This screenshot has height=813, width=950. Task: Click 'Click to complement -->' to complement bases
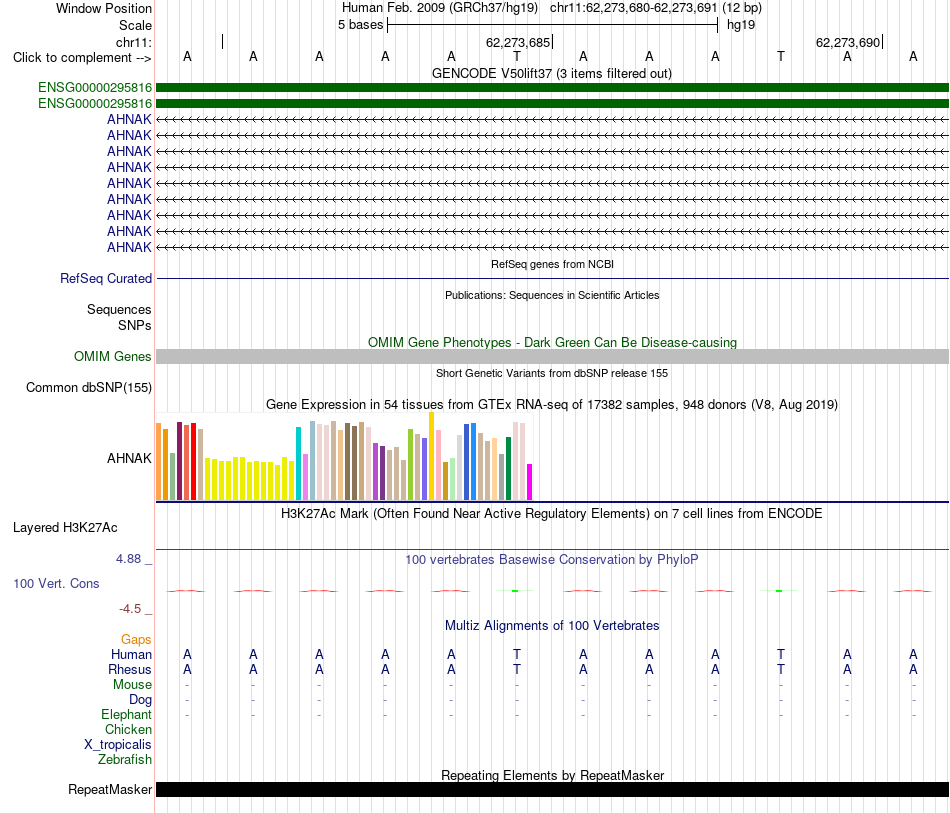pyautogui.click(x=82, y=58)
